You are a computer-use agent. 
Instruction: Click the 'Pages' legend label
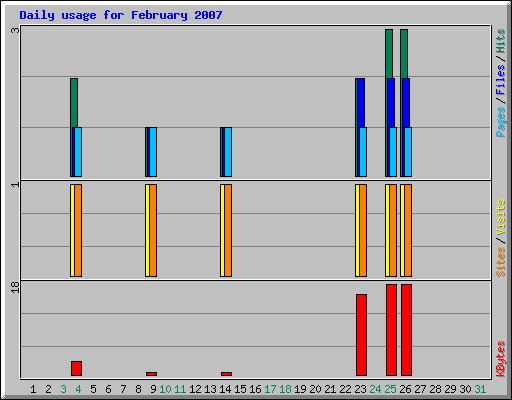coord(500,122)
